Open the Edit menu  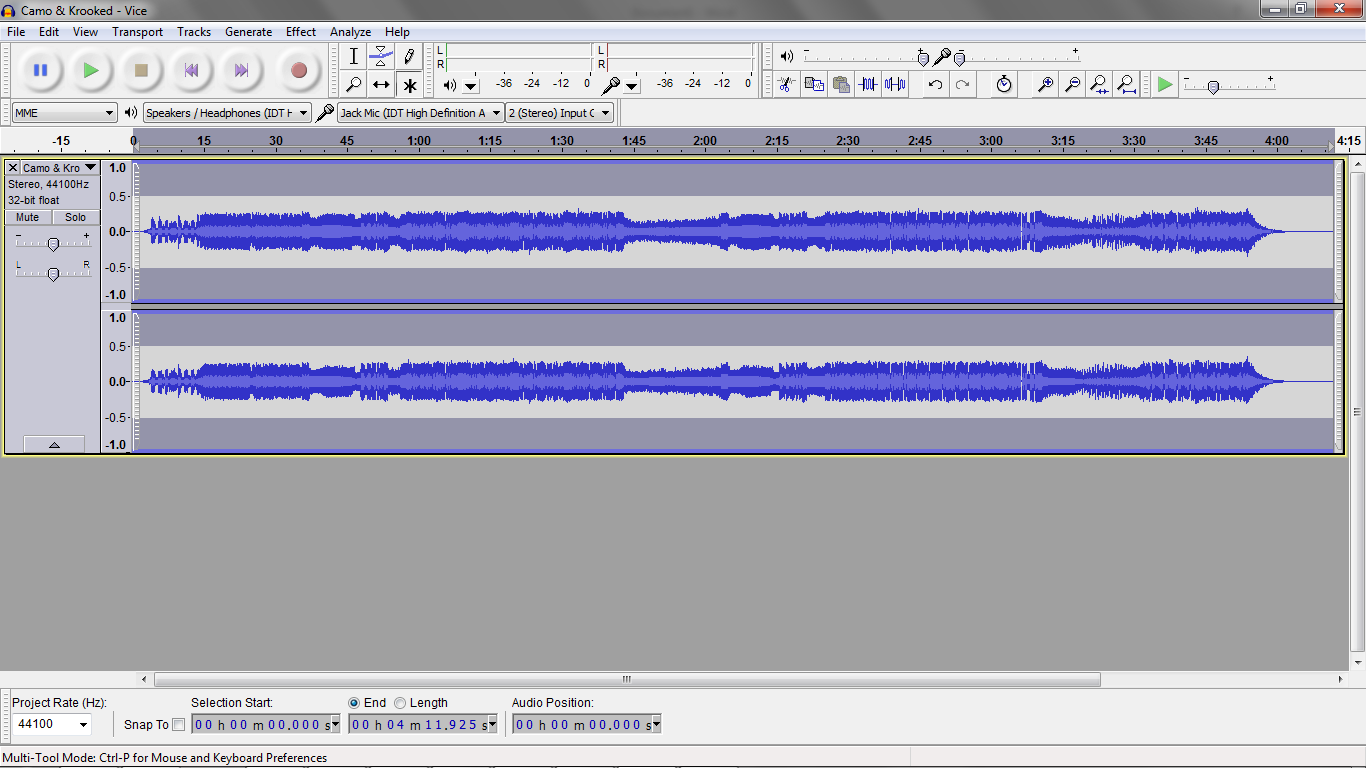[x=49, y=32]
